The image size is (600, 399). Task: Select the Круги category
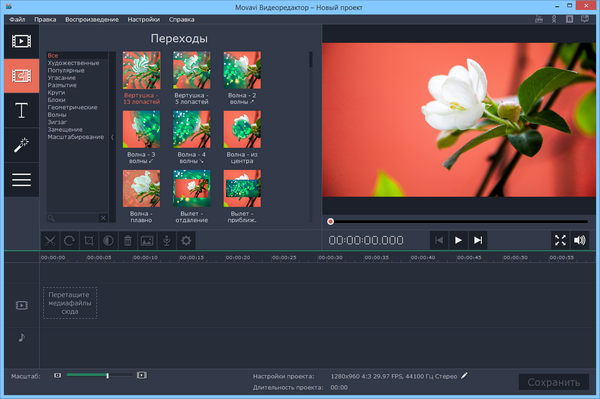tap(56, 93)
